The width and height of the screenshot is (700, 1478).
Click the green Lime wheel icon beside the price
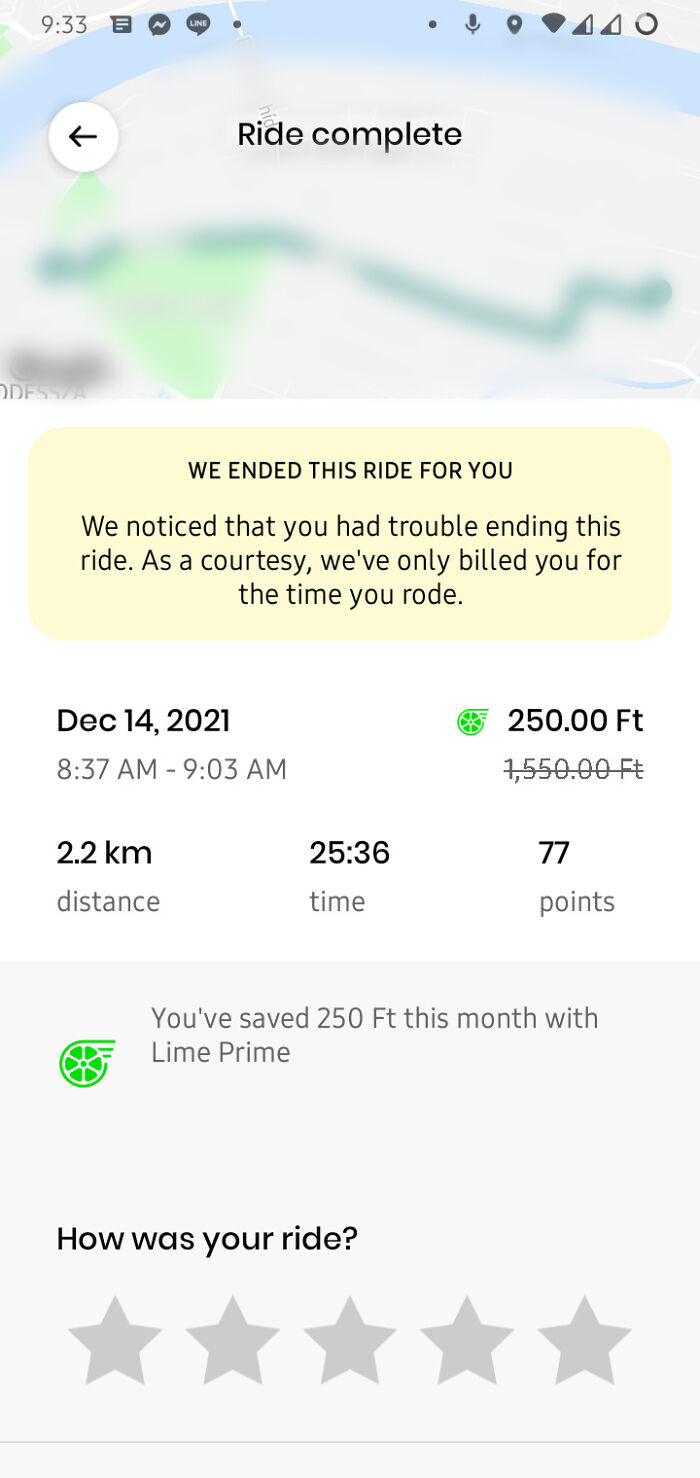coord(470,720)
